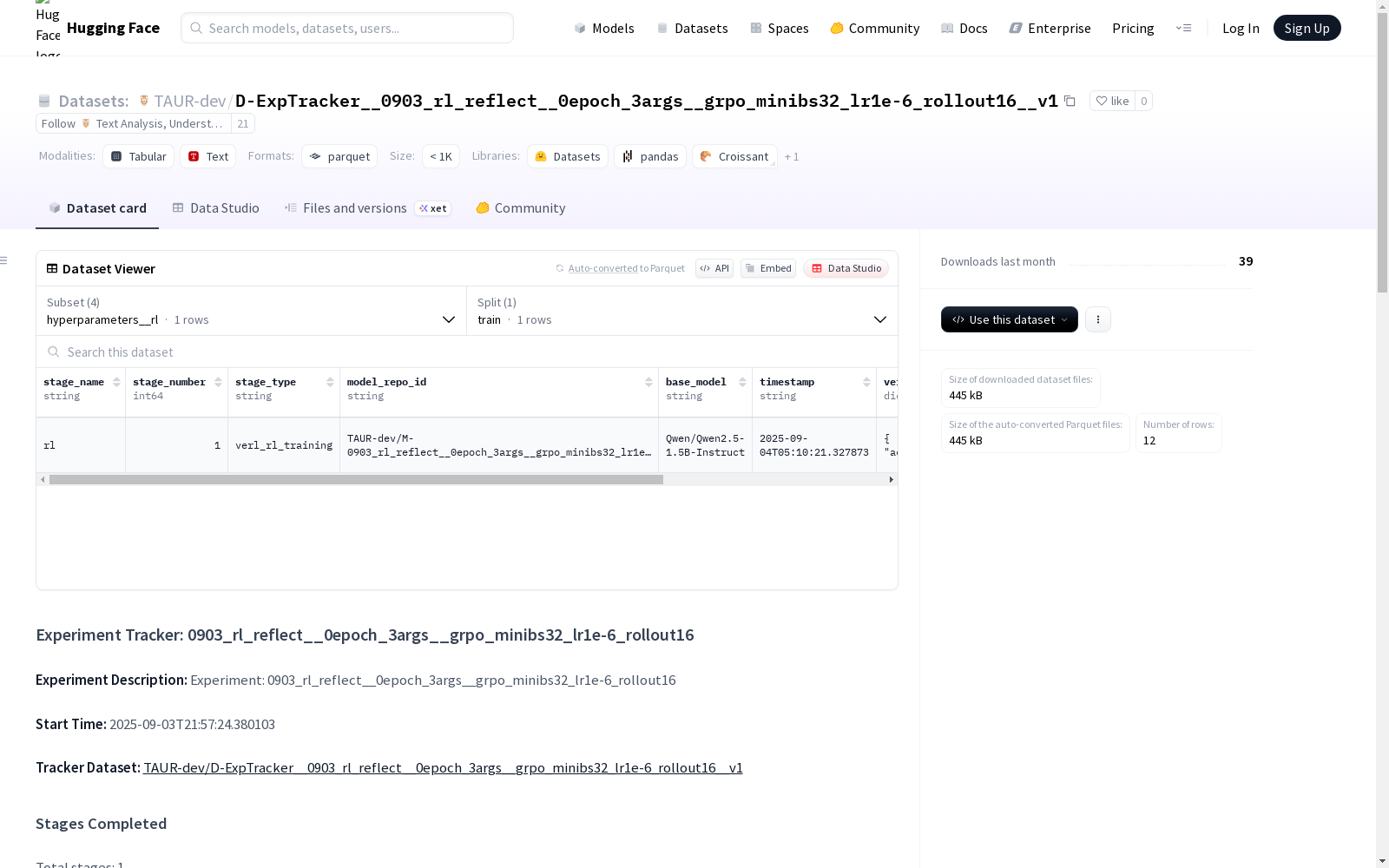
Task: Follow the Text Analysis organization
Action: click(x=134, y=123)
